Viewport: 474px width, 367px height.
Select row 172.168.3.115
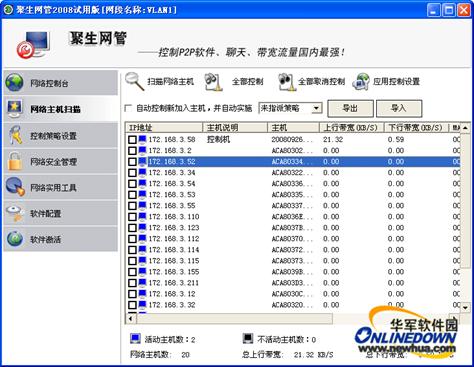[293, 261]
